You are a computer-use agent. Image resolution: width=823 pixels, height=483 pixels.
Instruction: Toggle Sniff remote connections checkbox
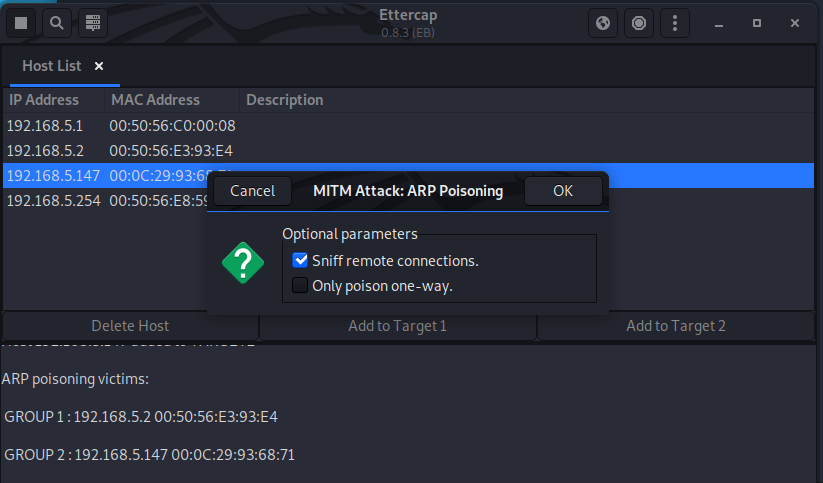[300, 261]
